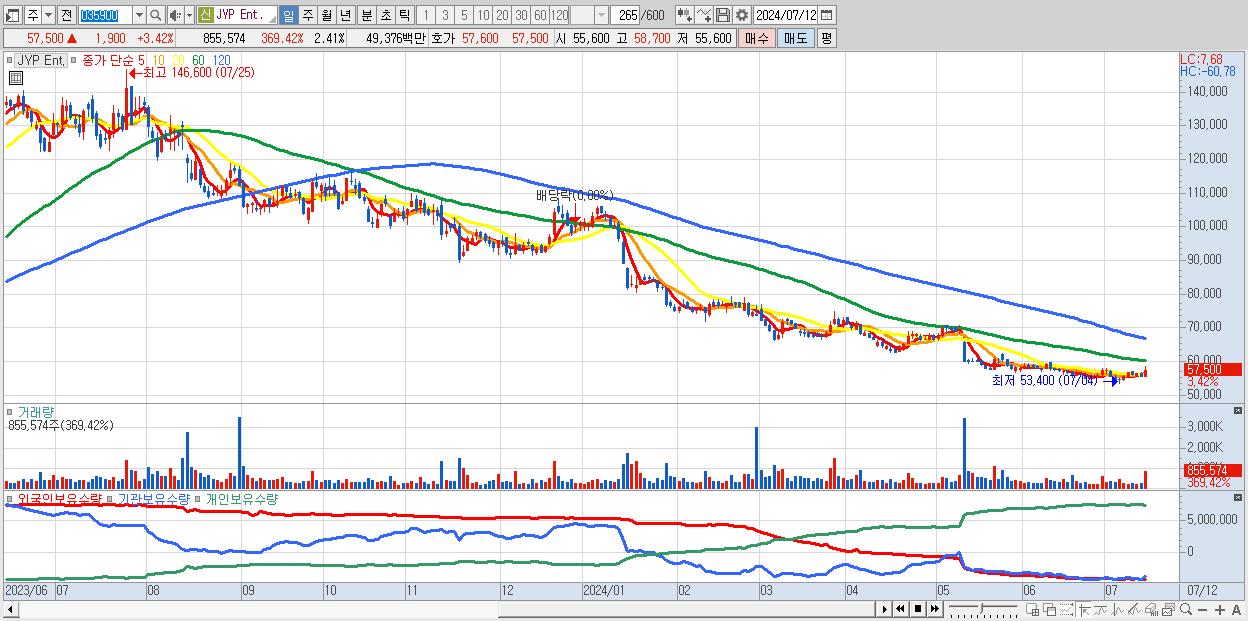
Task: Open the period interval dropdown after 120
Action: tap(601, 15)
